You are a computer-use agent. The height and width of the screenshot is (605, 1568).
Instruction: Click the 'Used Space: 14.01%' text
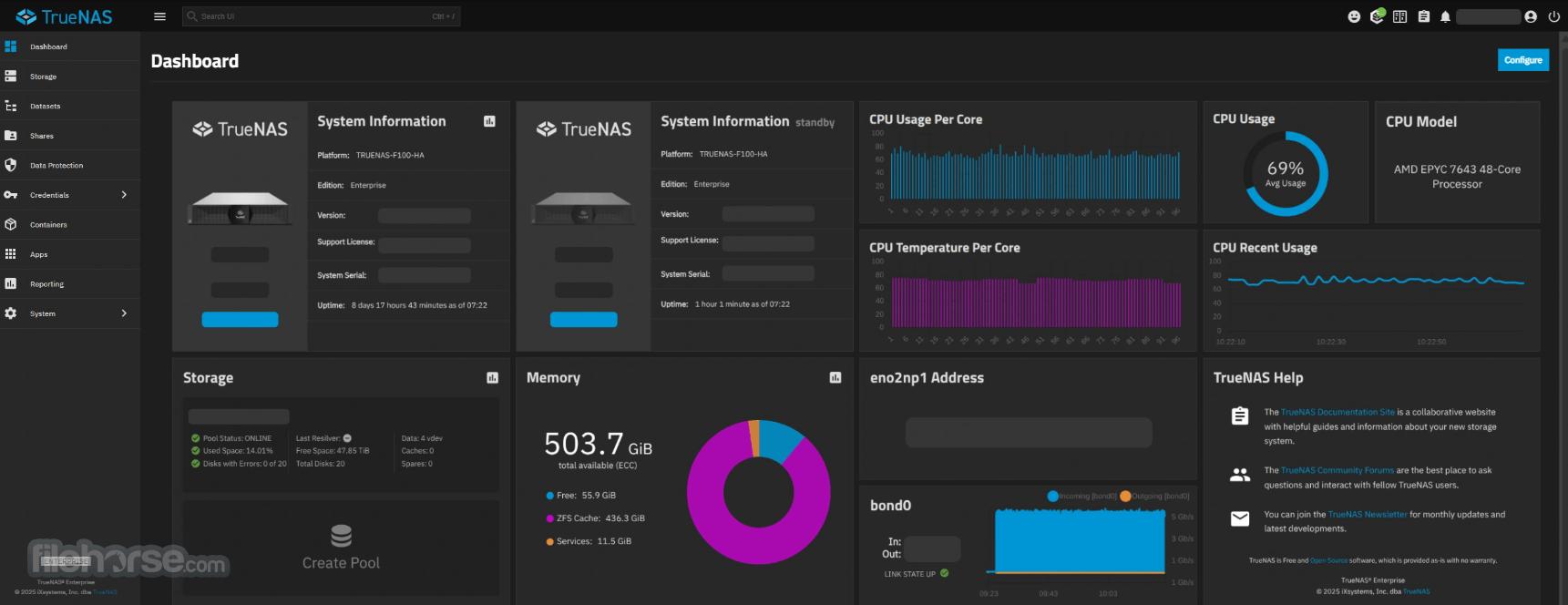coord(238,451)
